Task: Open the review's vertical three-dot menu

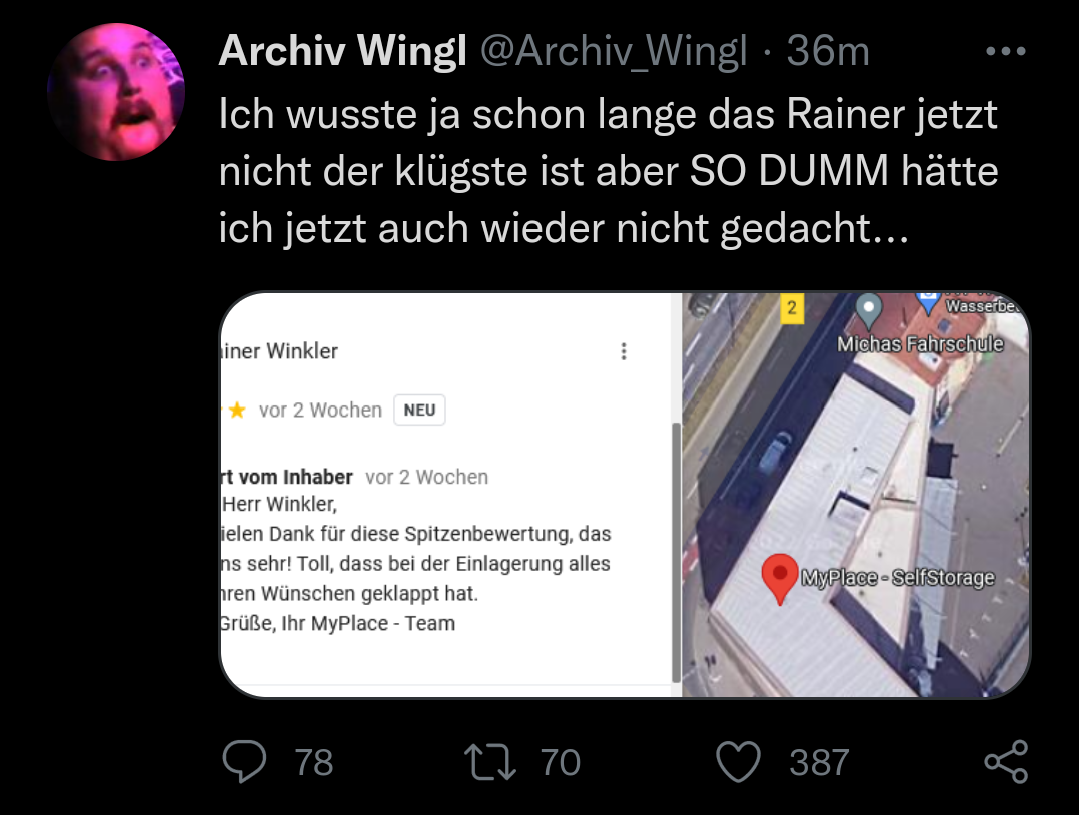Action: [624, 351]
